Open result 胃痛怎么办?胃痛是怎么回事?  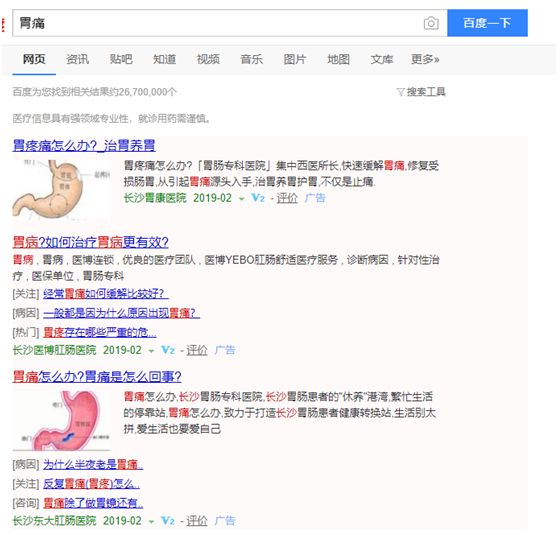click(97, 377)
